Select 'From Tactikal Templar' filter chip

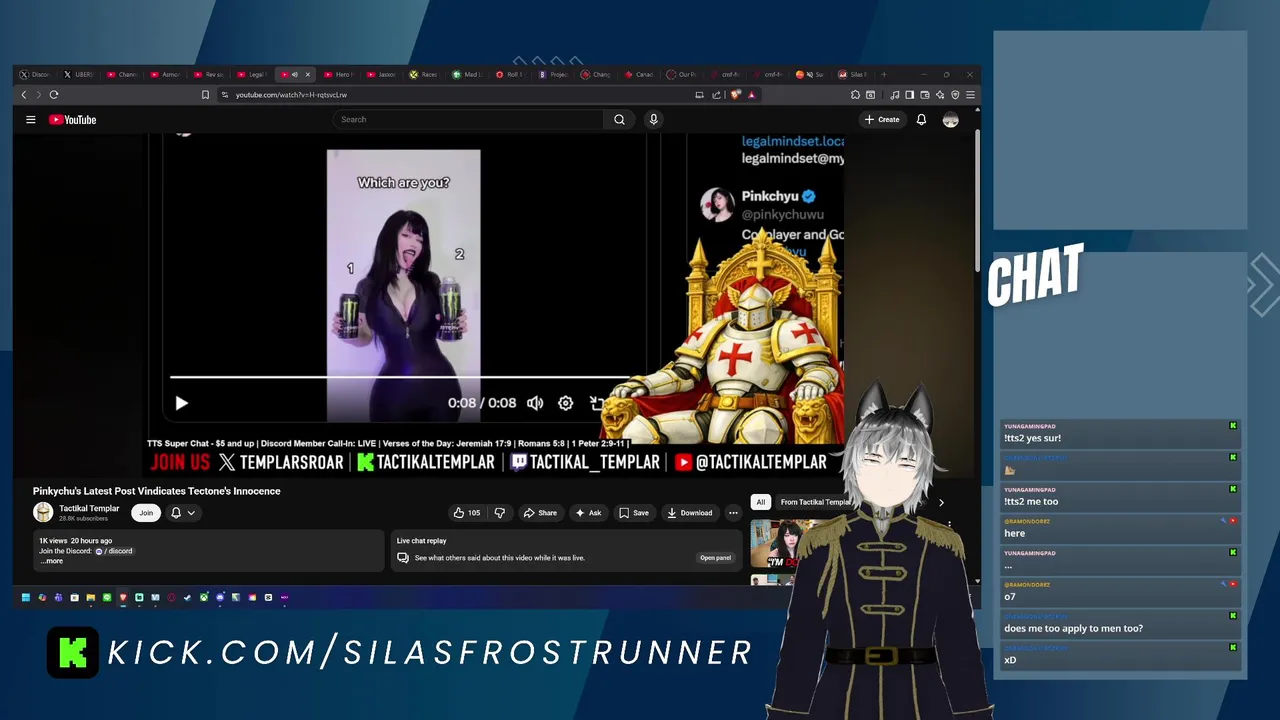(x=815, y=502)
